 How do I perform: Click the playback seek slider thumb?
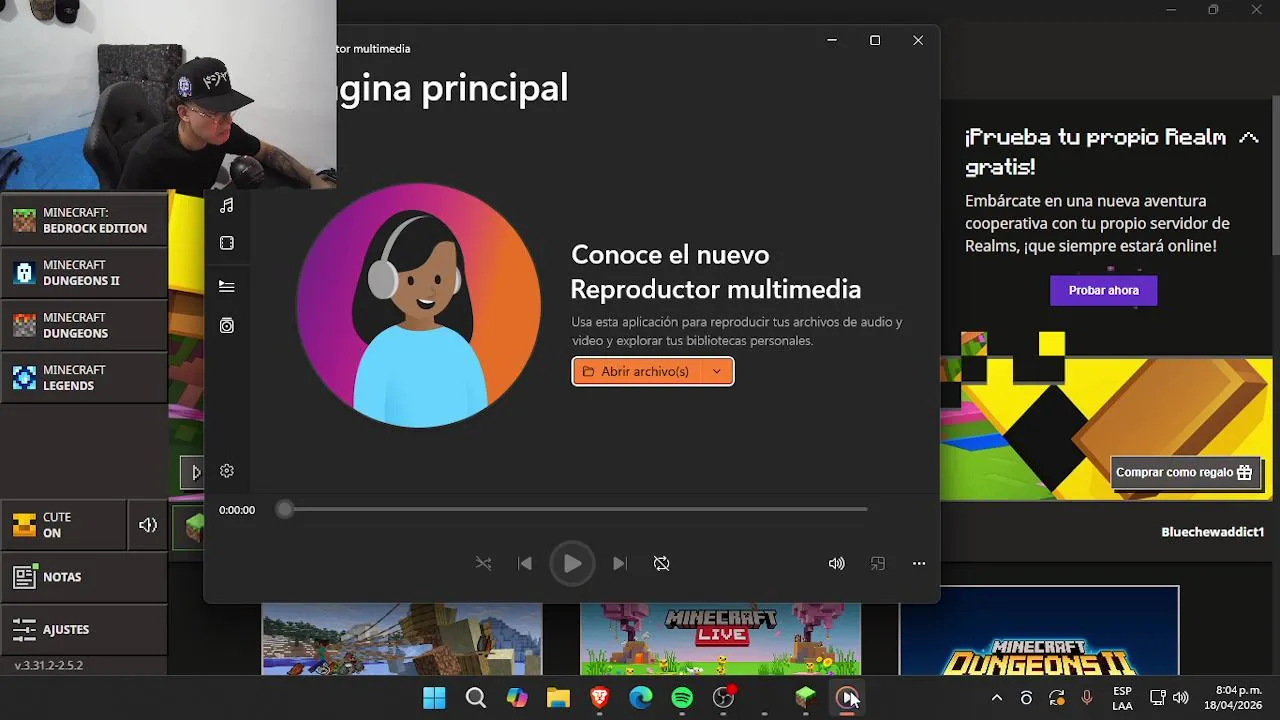point(285,509)
